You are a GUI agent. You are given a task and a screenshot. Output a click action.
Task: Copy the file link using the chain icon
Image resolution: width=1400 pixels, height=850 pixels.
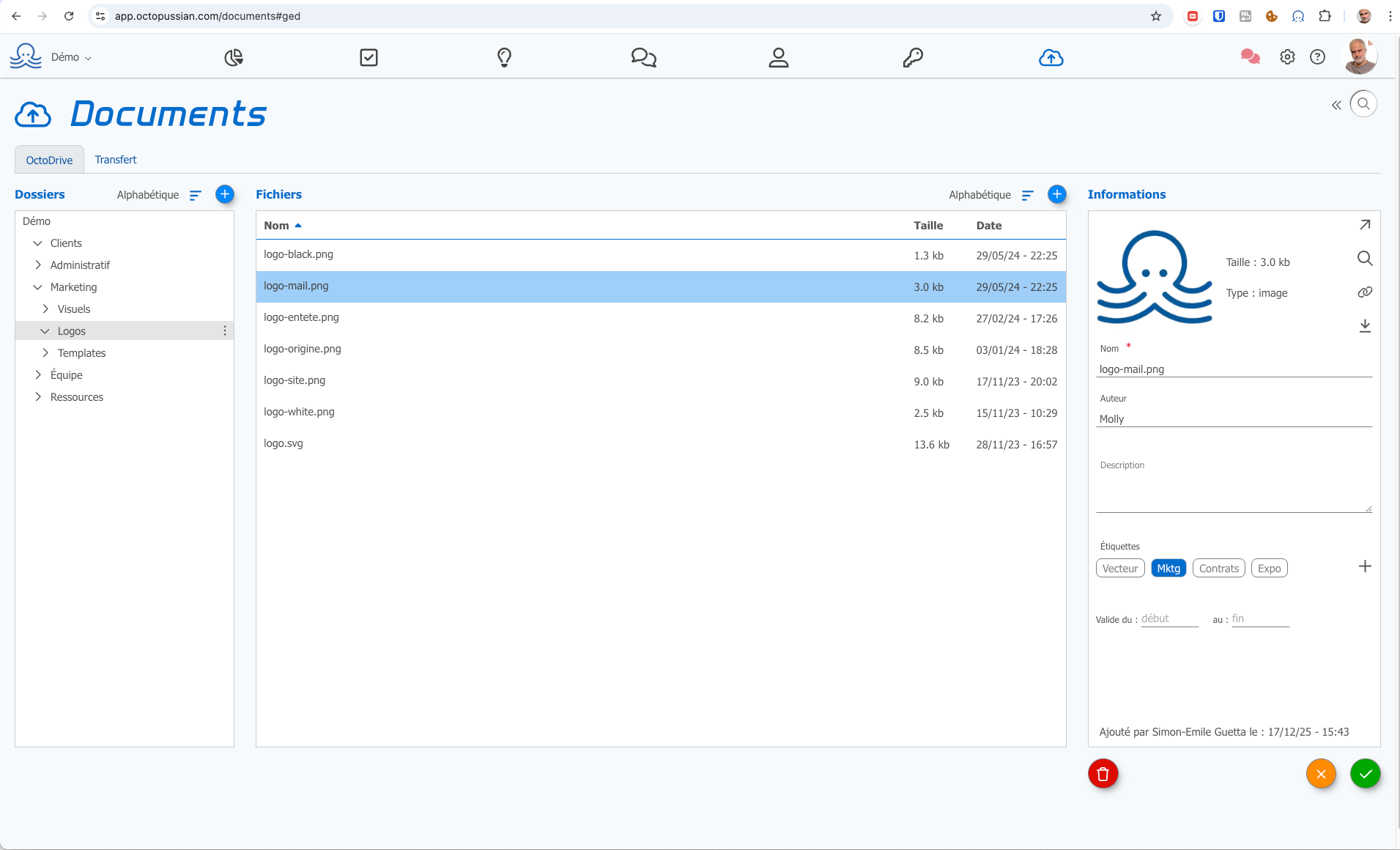click(1364, 292)
